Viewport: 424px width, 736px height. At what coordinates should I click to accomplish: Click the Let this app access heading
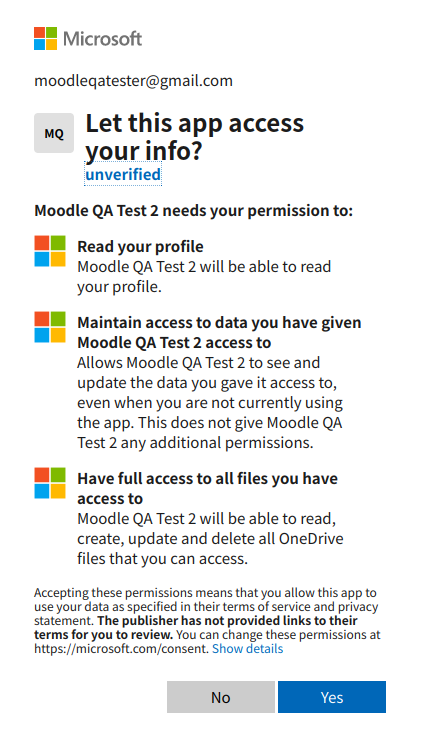point(194,137)
